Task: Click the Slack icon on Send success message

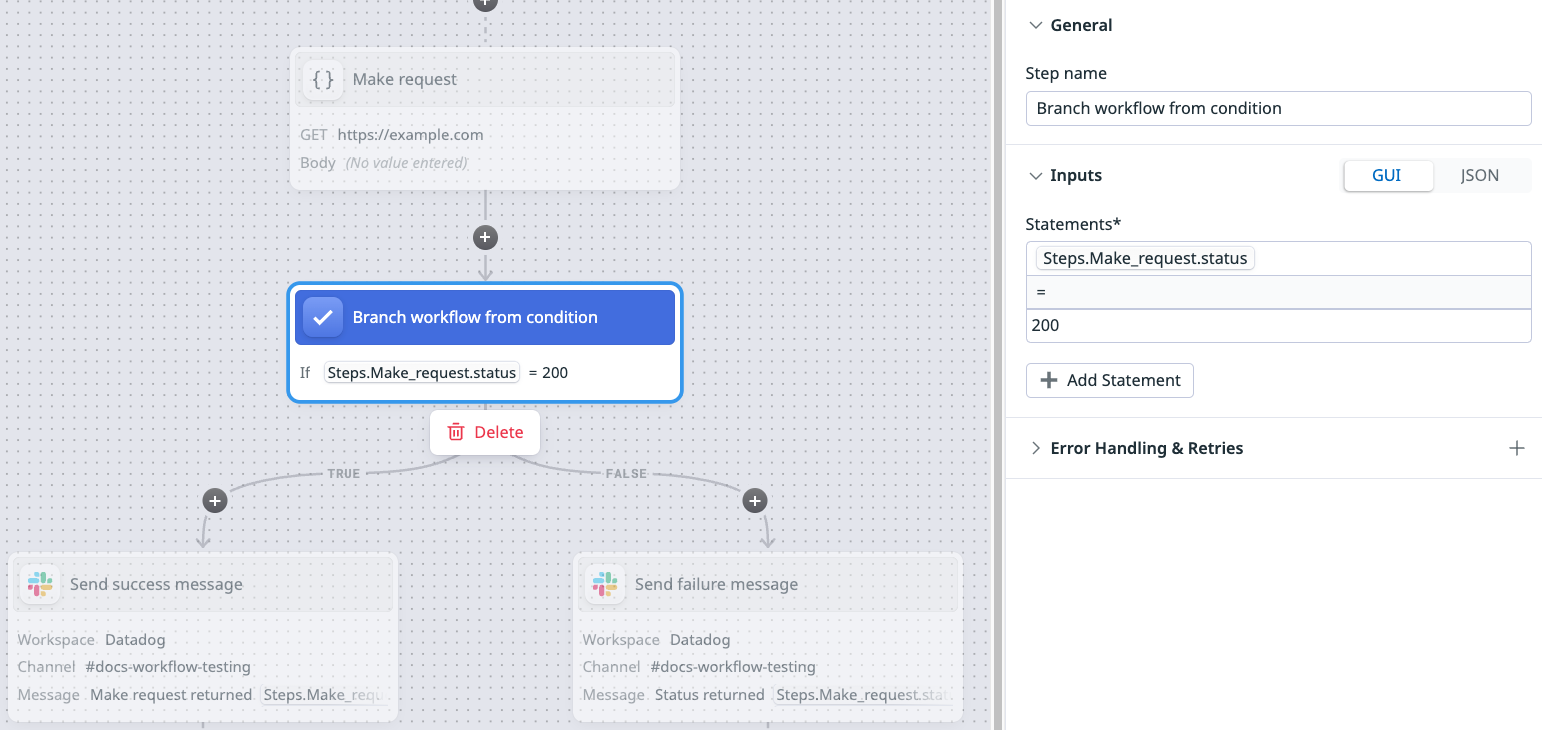Action: click(x=40, y=585)
